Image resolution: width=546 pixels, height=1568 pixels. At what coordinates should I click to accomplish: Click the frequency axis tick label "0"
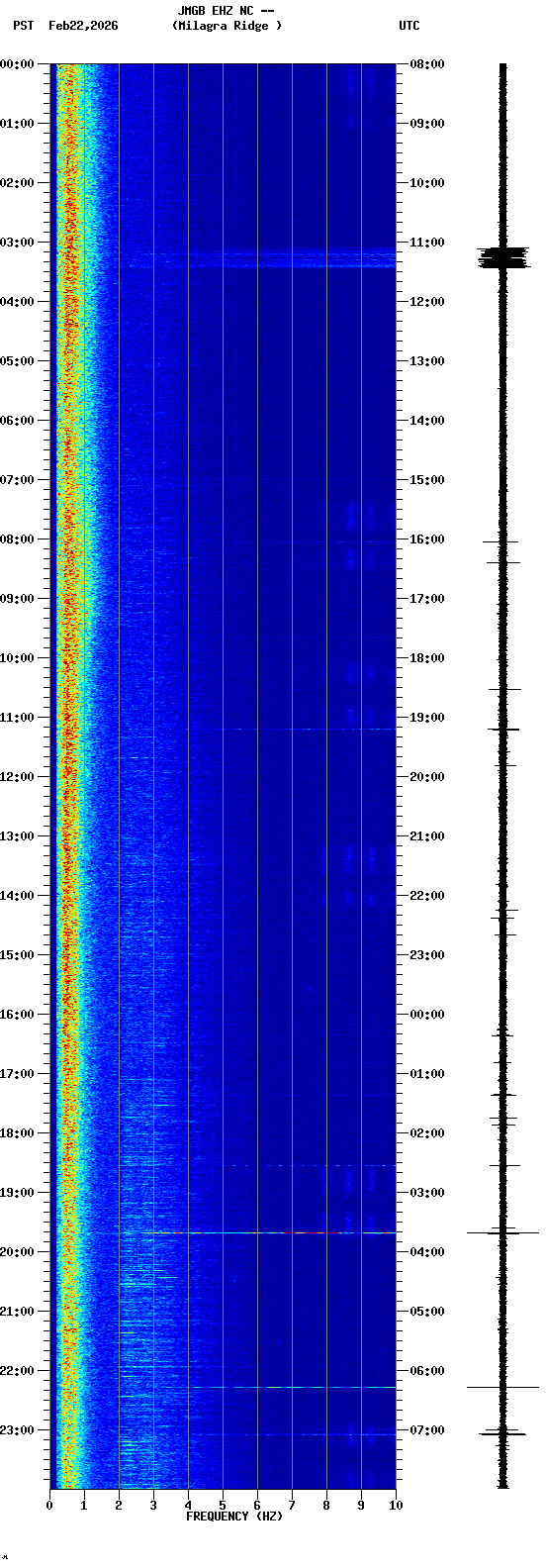[49, 1506]
